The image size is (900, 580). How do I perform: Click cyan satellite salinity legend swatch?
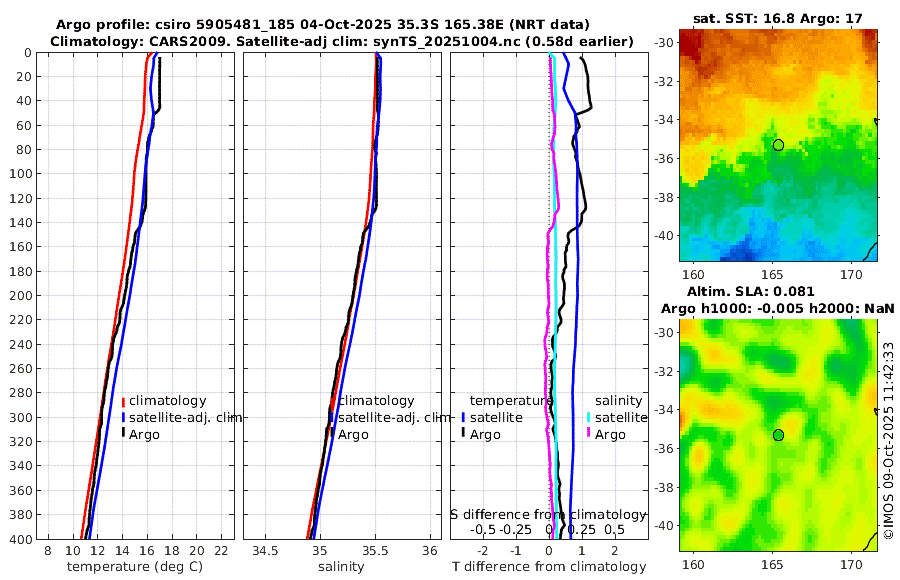click(589, 418)
